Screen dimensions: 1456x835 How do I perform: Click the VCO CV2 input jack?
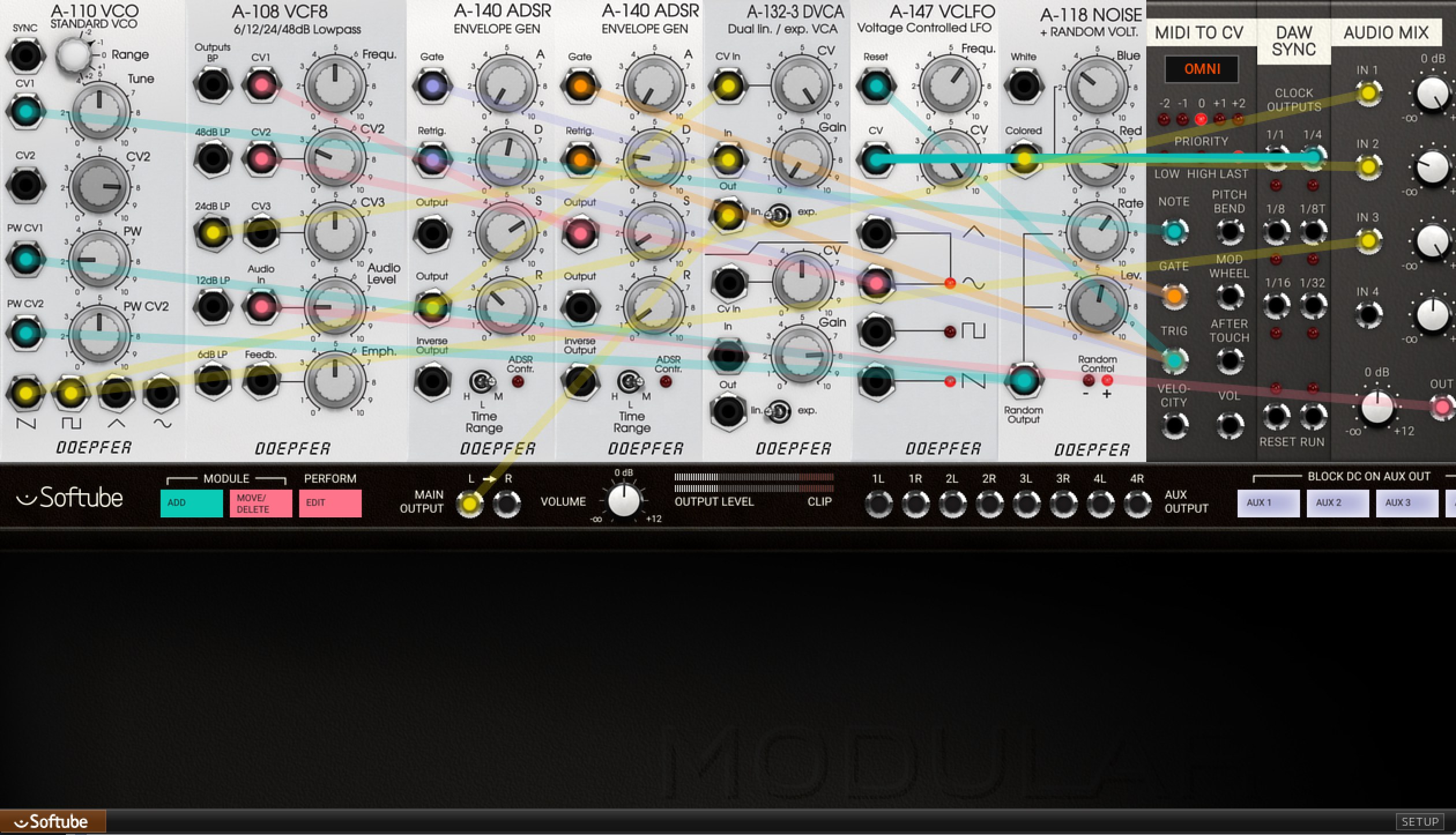pos(25,186)
